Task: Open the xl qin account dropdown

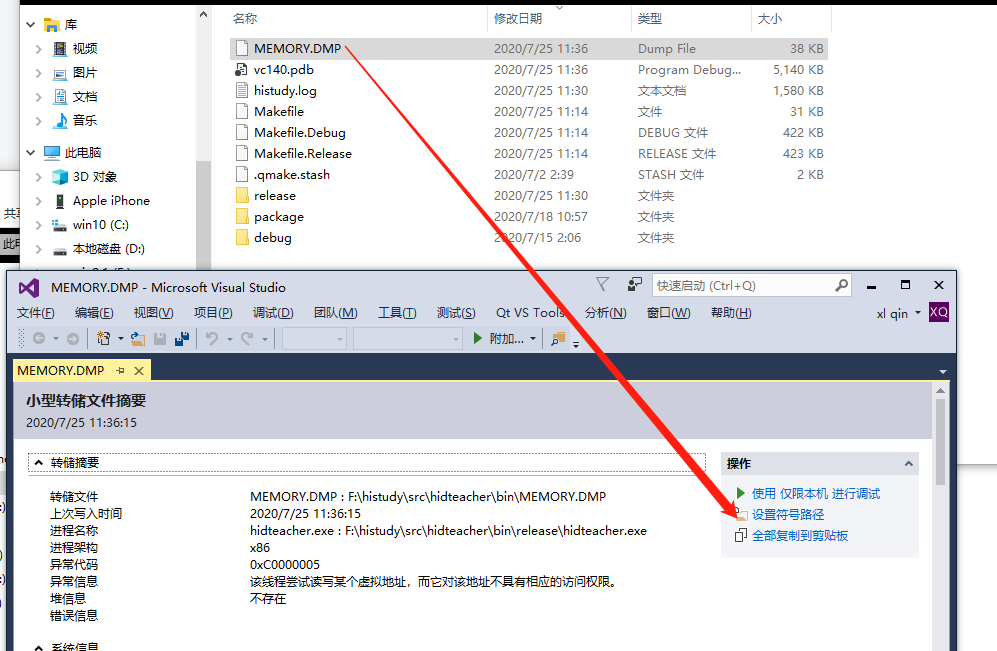Action: tap(918, 313)
